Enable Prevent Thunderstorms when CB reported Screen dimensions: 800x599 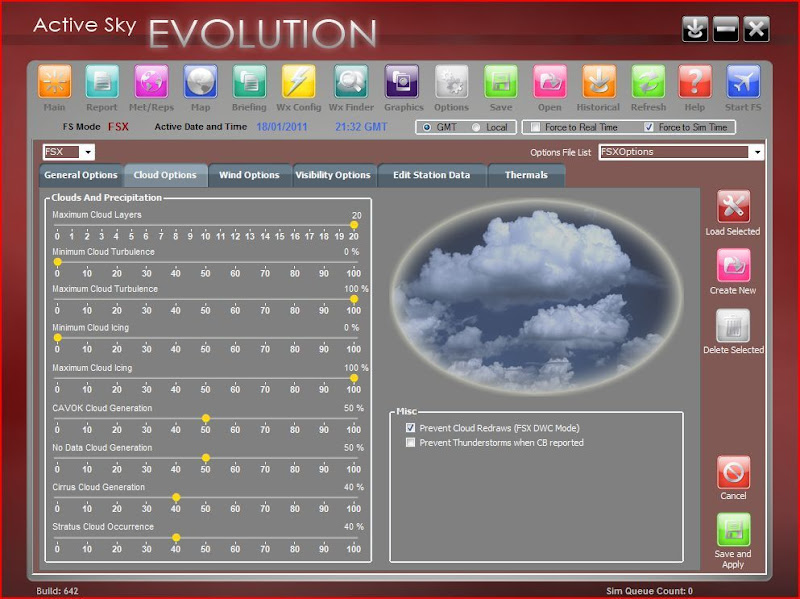pos(411,442)
